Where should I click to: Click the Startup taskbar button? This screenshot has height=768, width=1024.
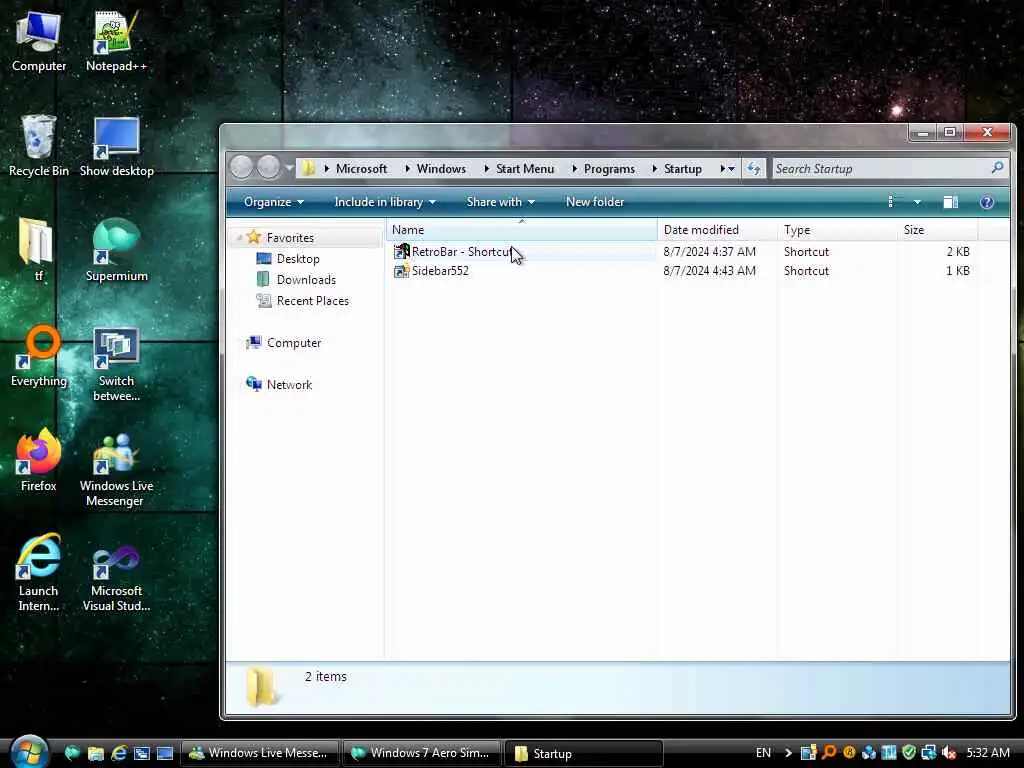(x=583, y=753)
